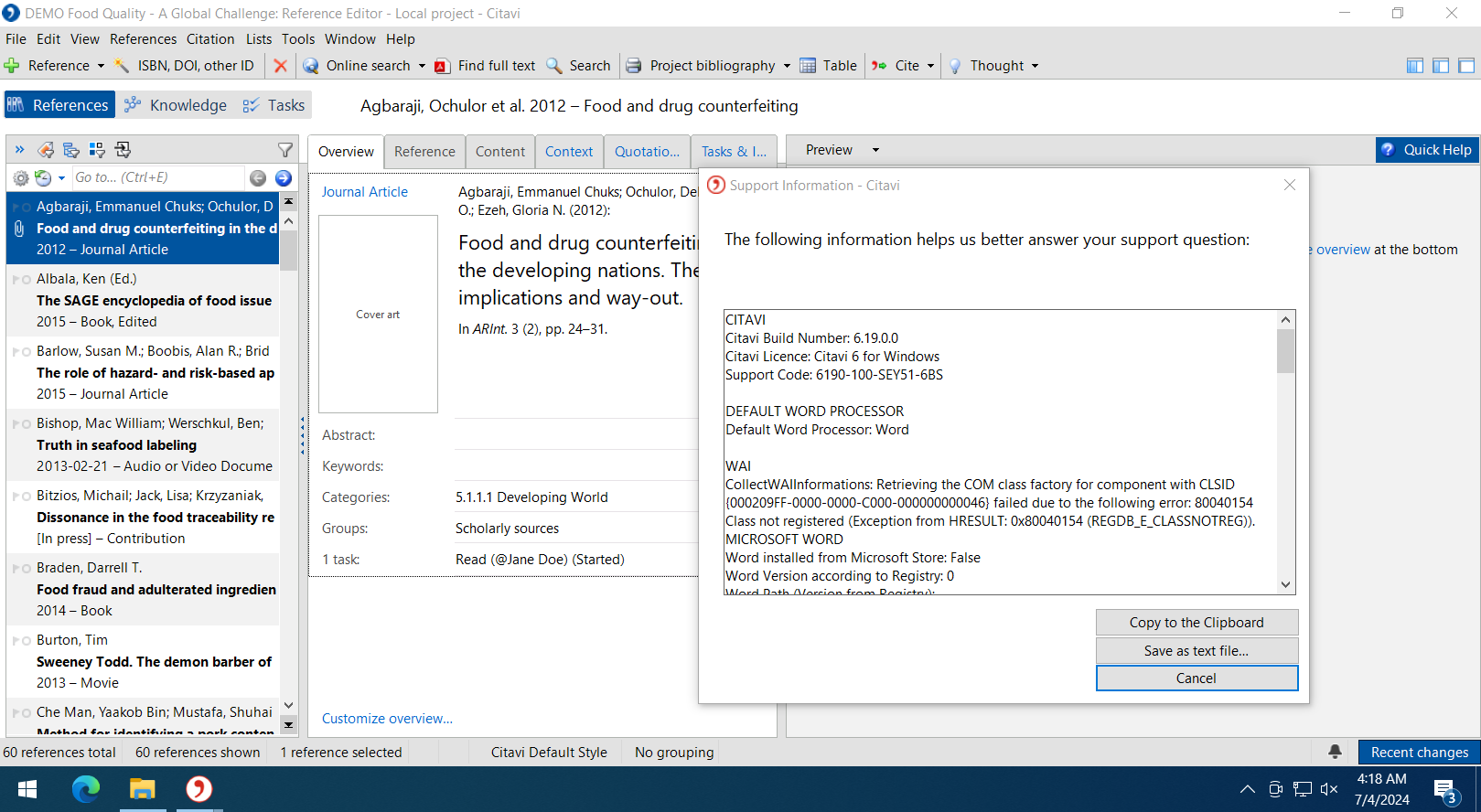The width and height of the screenshot is (1481, 812).
Task: Open the Search magnifier tool
Action: coord(554,66)
